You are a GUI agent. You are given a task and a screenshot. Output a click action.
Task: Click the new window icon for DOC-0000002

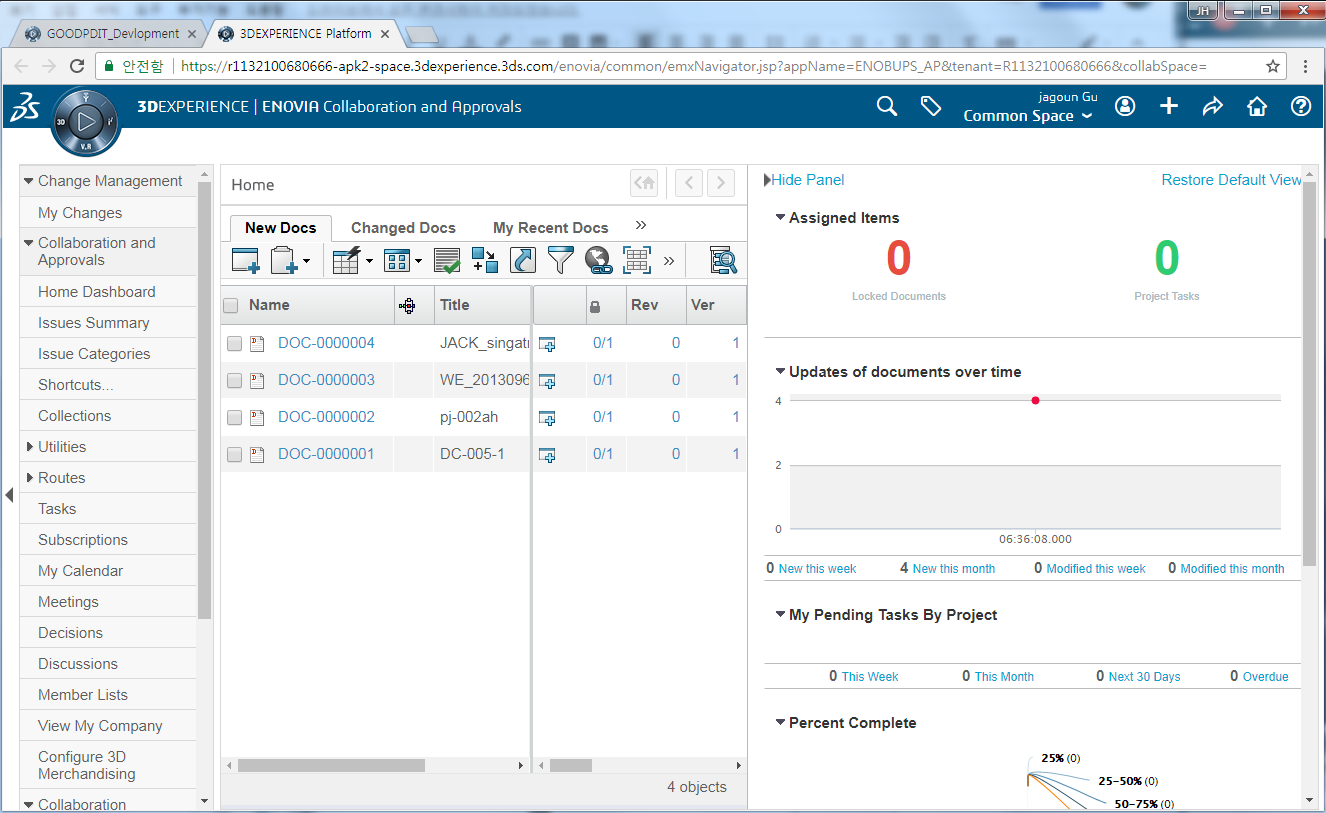[547, 418]
